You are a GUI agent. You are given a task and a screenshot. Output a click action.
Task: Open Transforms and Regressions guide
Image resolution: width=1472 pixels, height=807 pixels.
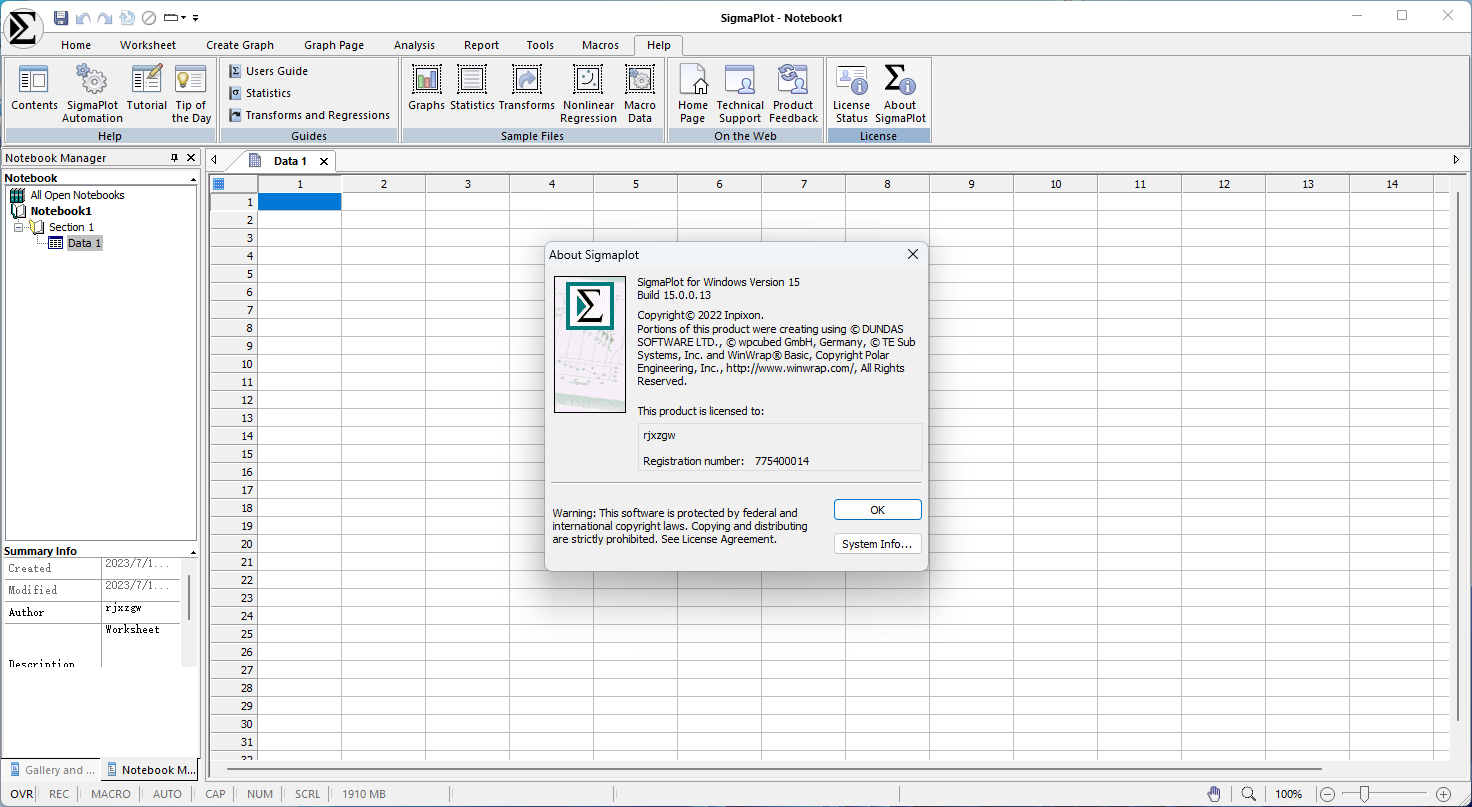point(309,115)
